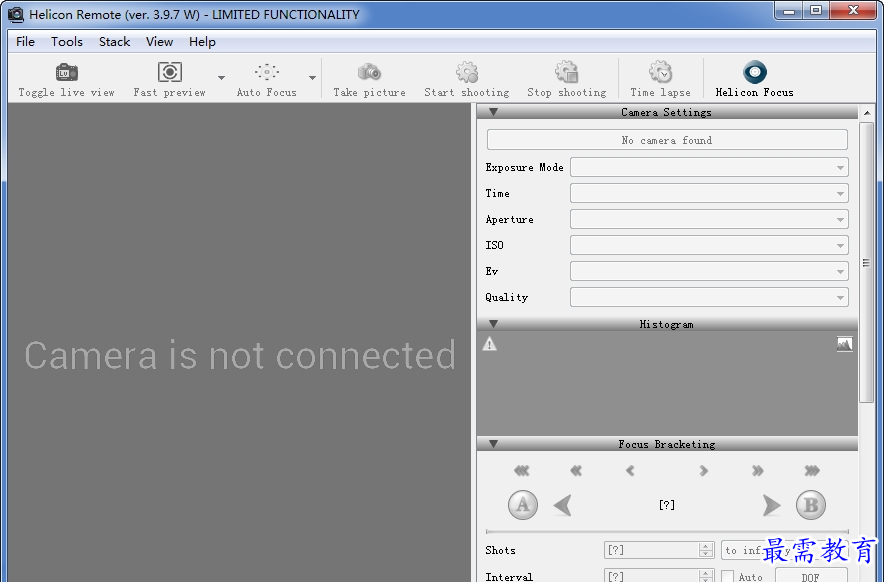Open the Stack menu

click(114, 42)
